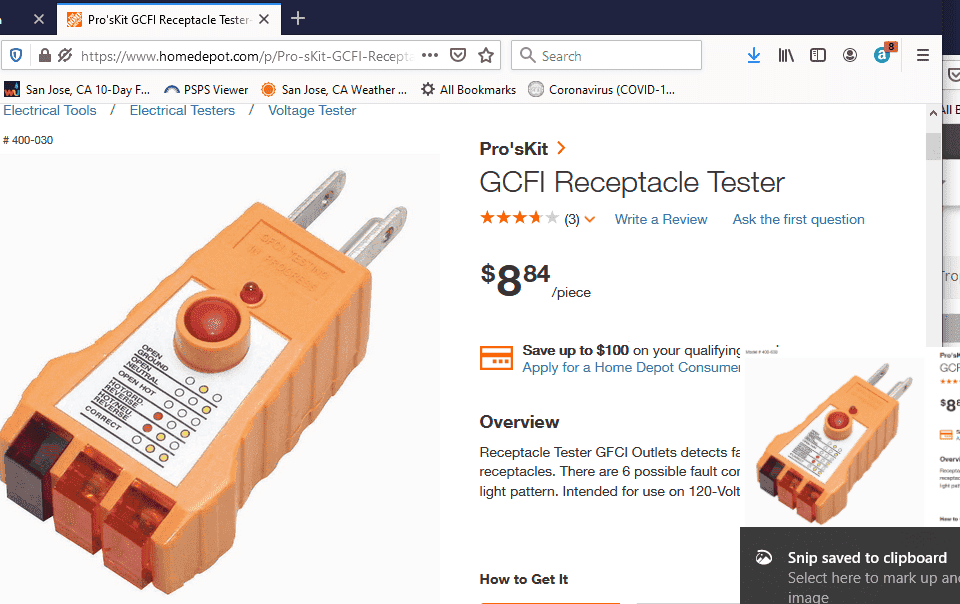This screenshot has width=960, height=604.
Task: Click Ask the first question link
Action: [798, 219]
